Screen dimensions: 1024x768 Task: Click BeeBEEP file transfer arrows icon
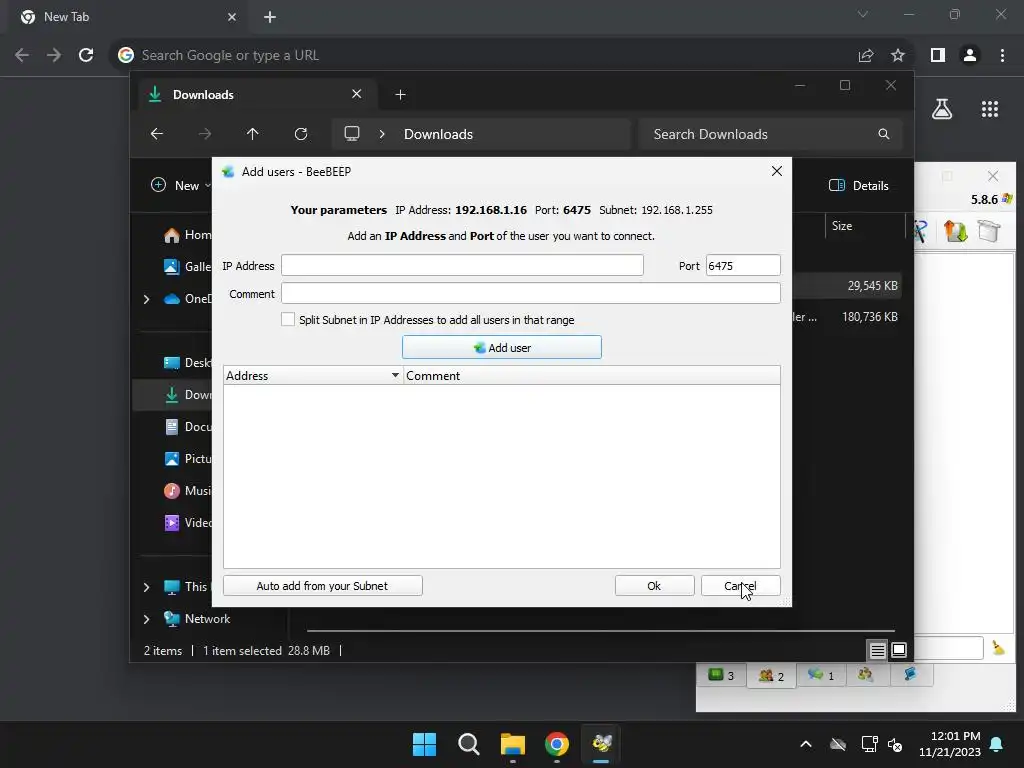coord(955,231)
